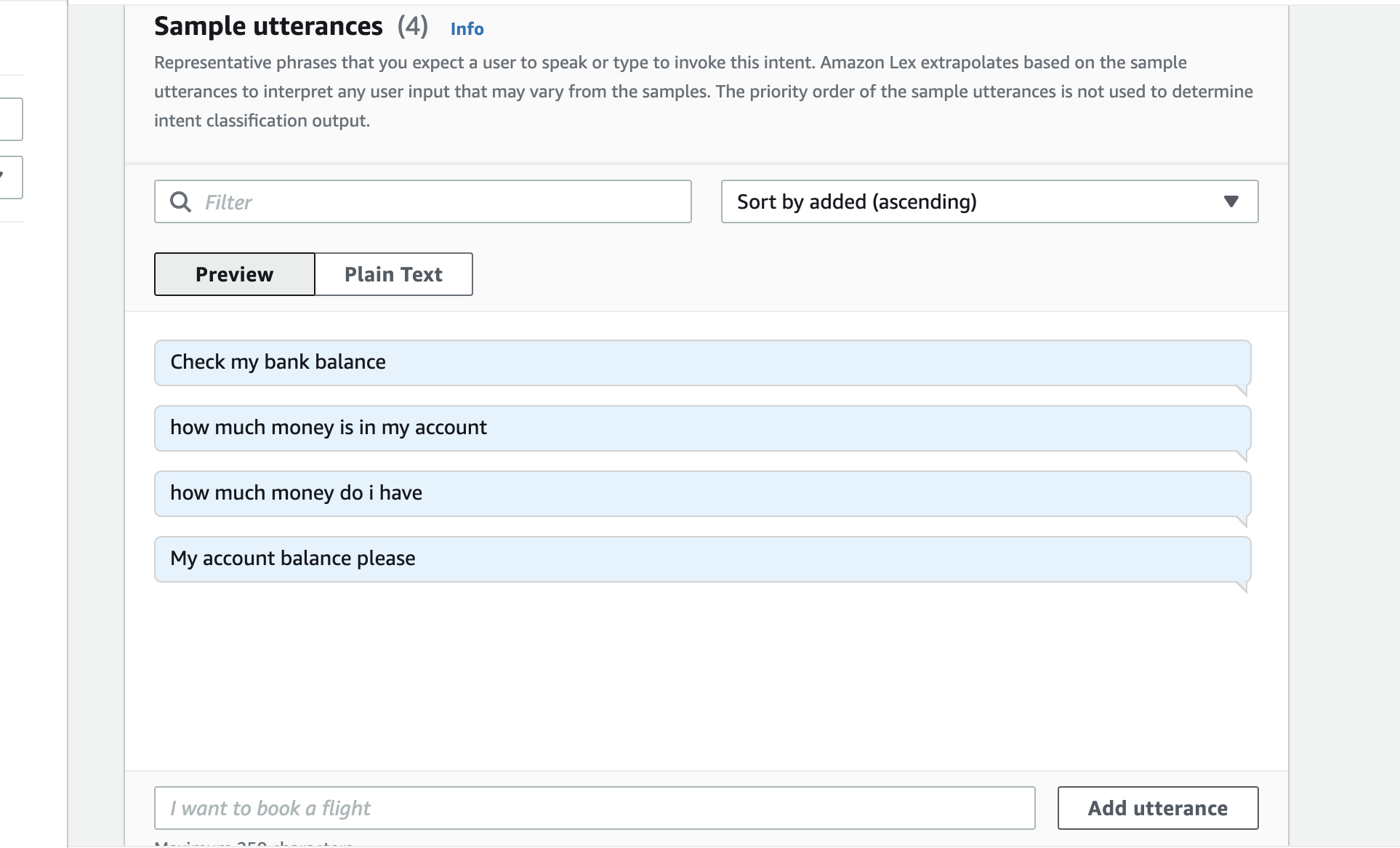Open the partially visible left-edge dropdown

[x=10, y=177]
